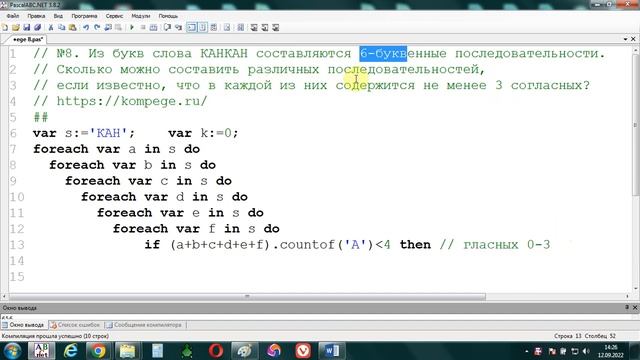640x360 pixels.
Task: Open the paint palette app on taskbar
Action: coord(244,351)
